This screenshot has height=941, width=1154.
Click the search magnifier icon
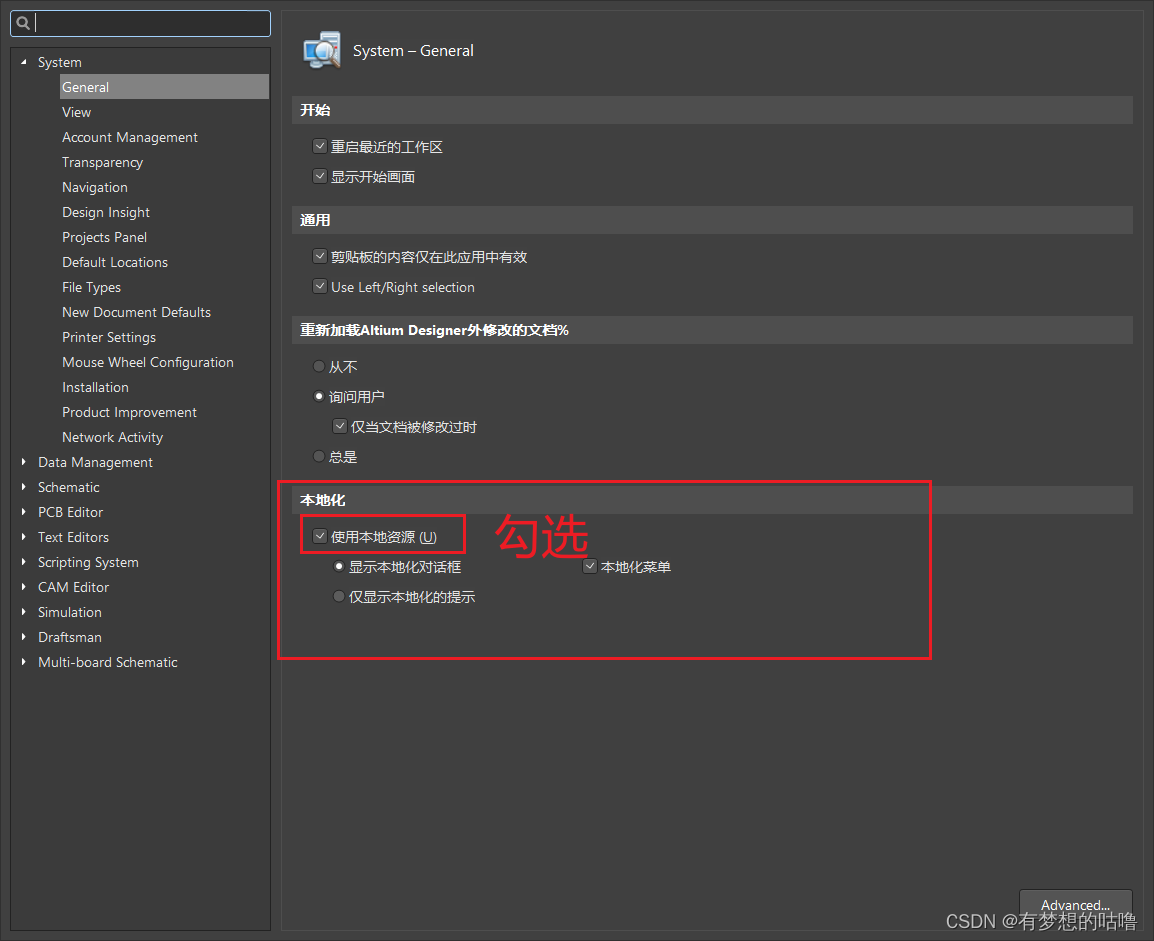pyautogui.click(x=23, y=23)
